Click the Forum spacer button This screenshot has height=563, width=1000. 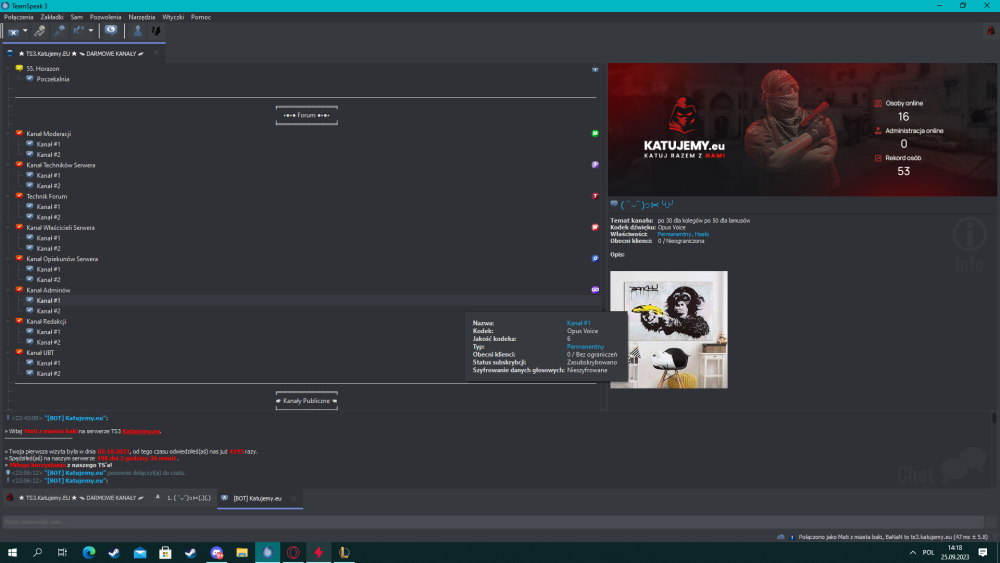(x=307, y=115)
